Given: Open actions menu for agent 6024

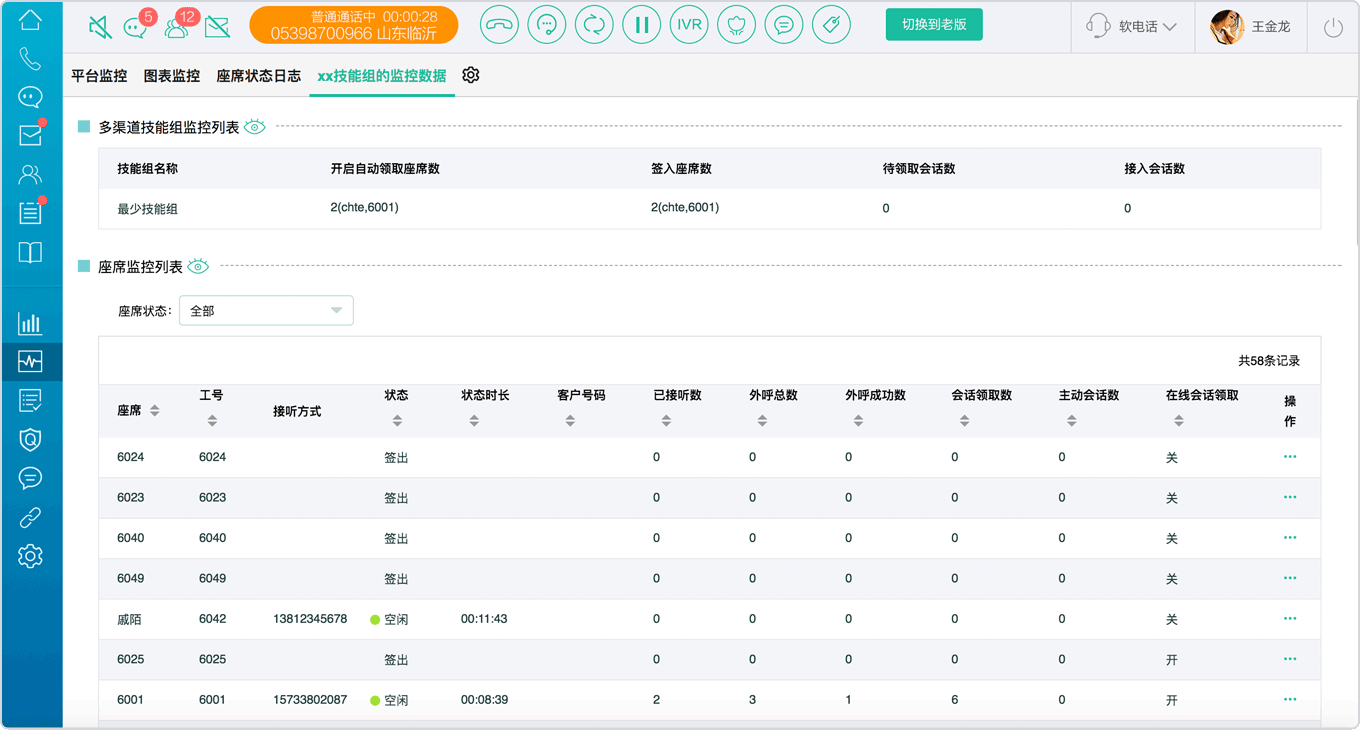Looking at the screenshot, I should [1290, 456].
